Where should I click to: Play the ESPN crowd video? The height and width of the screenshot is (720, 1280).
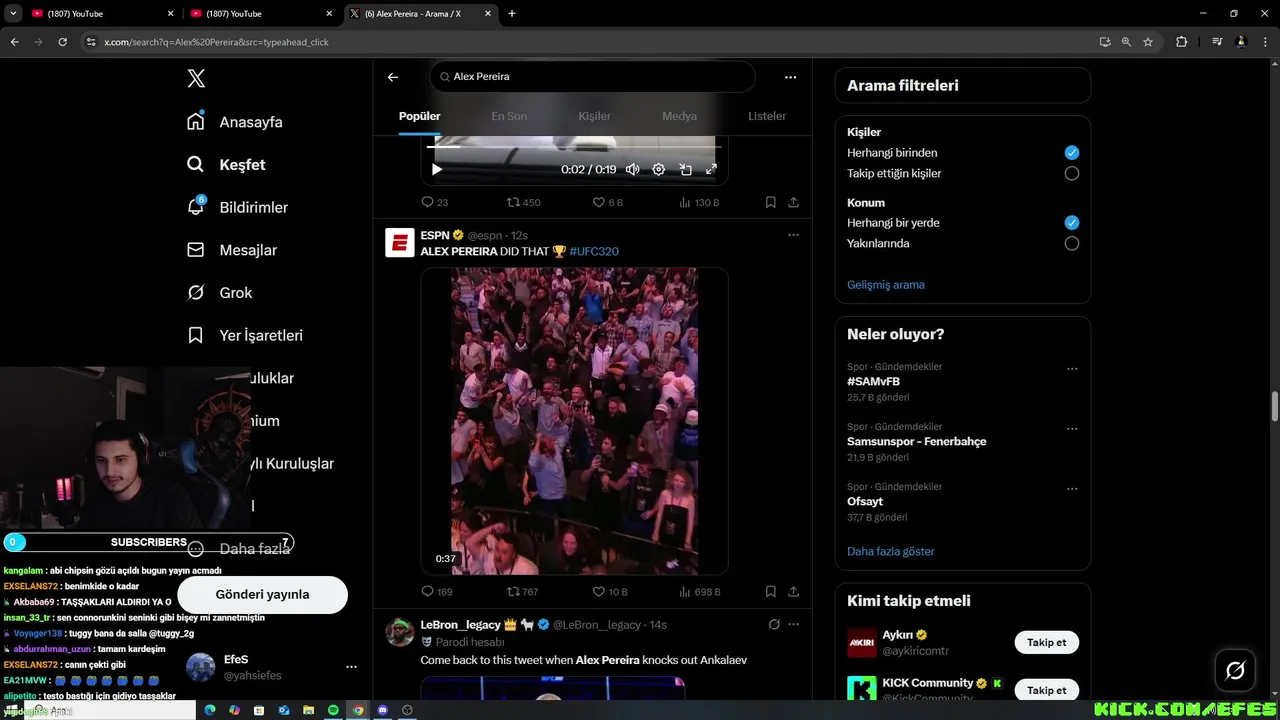point(574,421)
